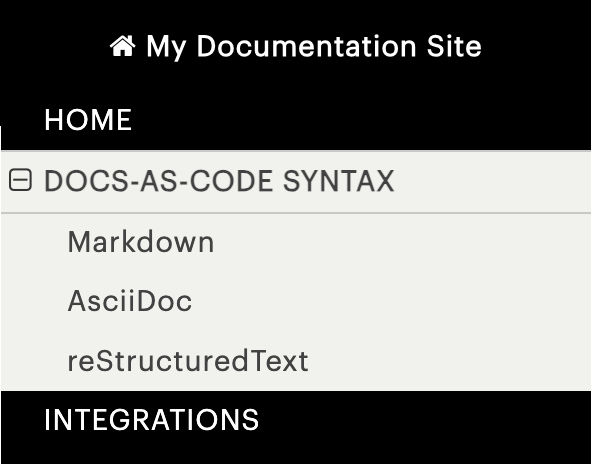This screenshot has width=591, height=464.
Task: Choose AsciiDoc under Docs-as-code Syntax
Action: coord(296,301)
